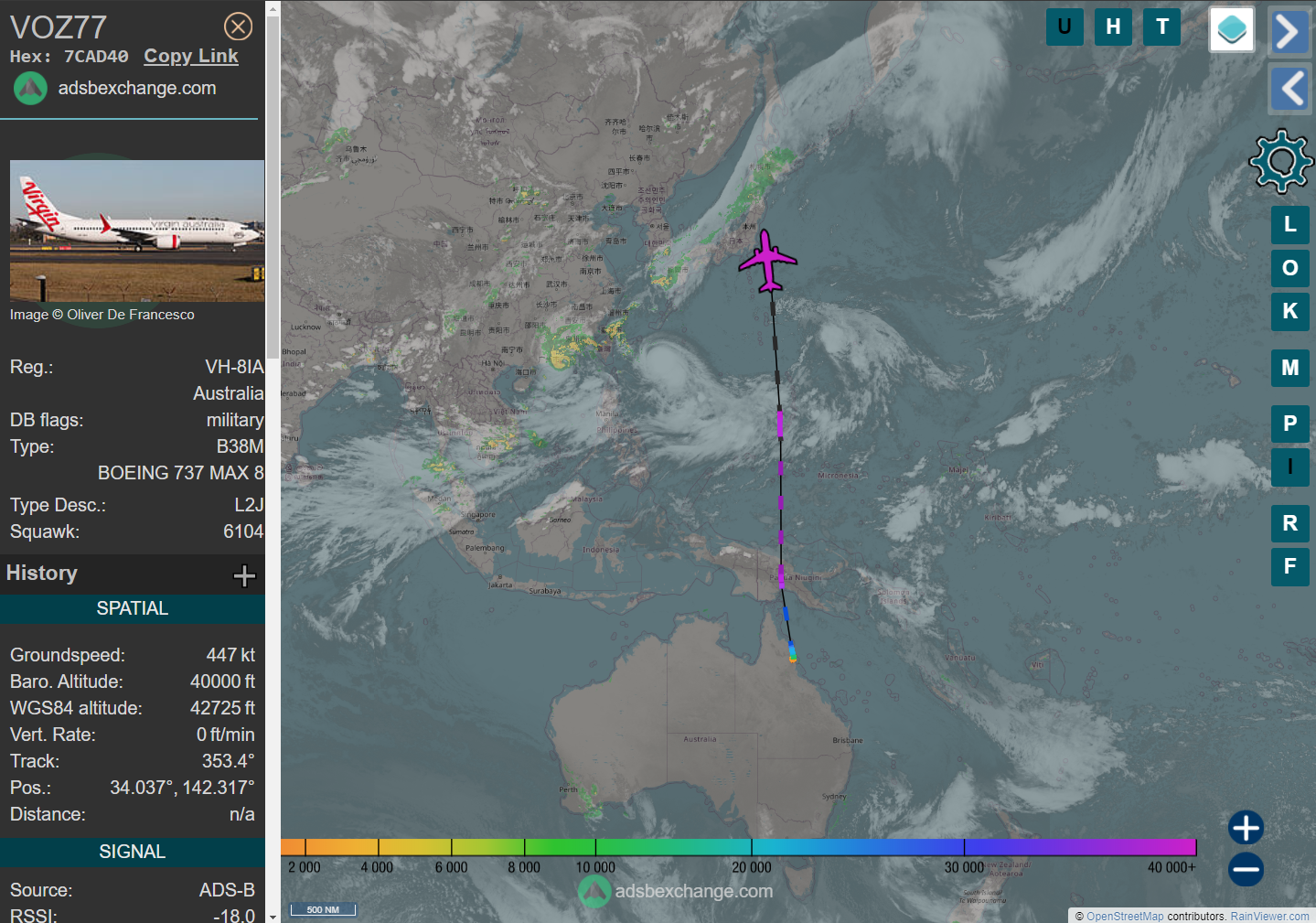Open the Virgin Australia aircraft photo

coord(137,231)
